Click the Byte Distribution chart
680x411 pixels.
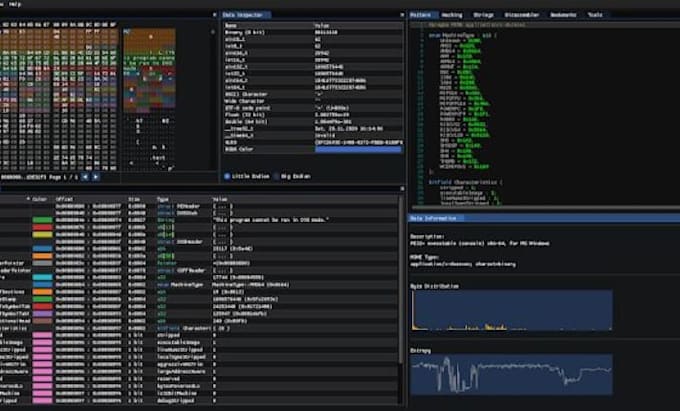pyautogui.click(x=512, y=310)
